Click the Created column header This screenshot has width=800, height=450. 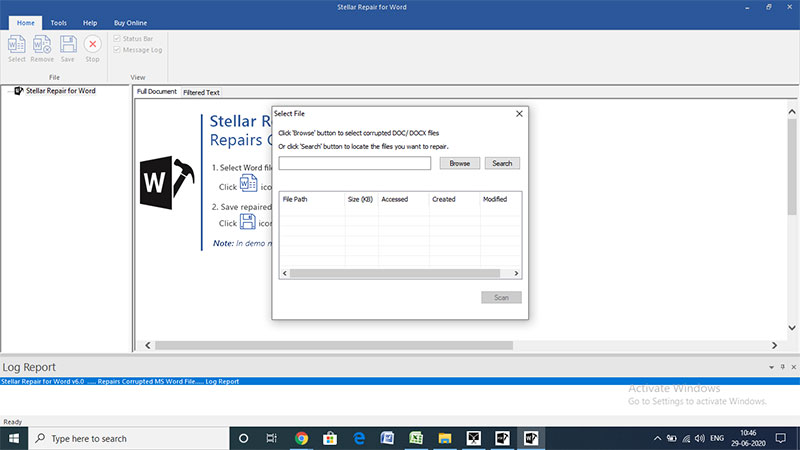pyautogui.click(x=455, y=199)
